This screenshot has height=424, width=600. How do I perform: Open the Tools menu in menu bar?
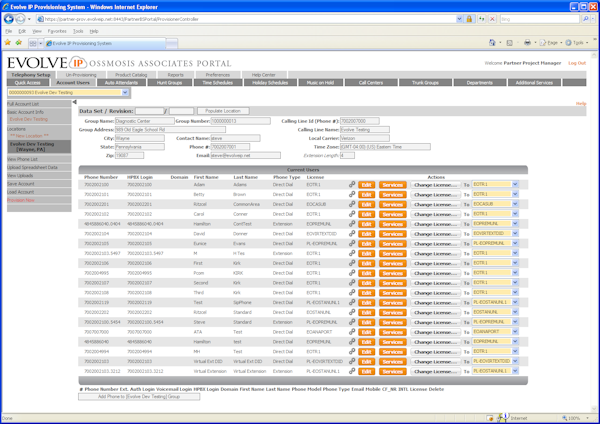click(78, 31)
